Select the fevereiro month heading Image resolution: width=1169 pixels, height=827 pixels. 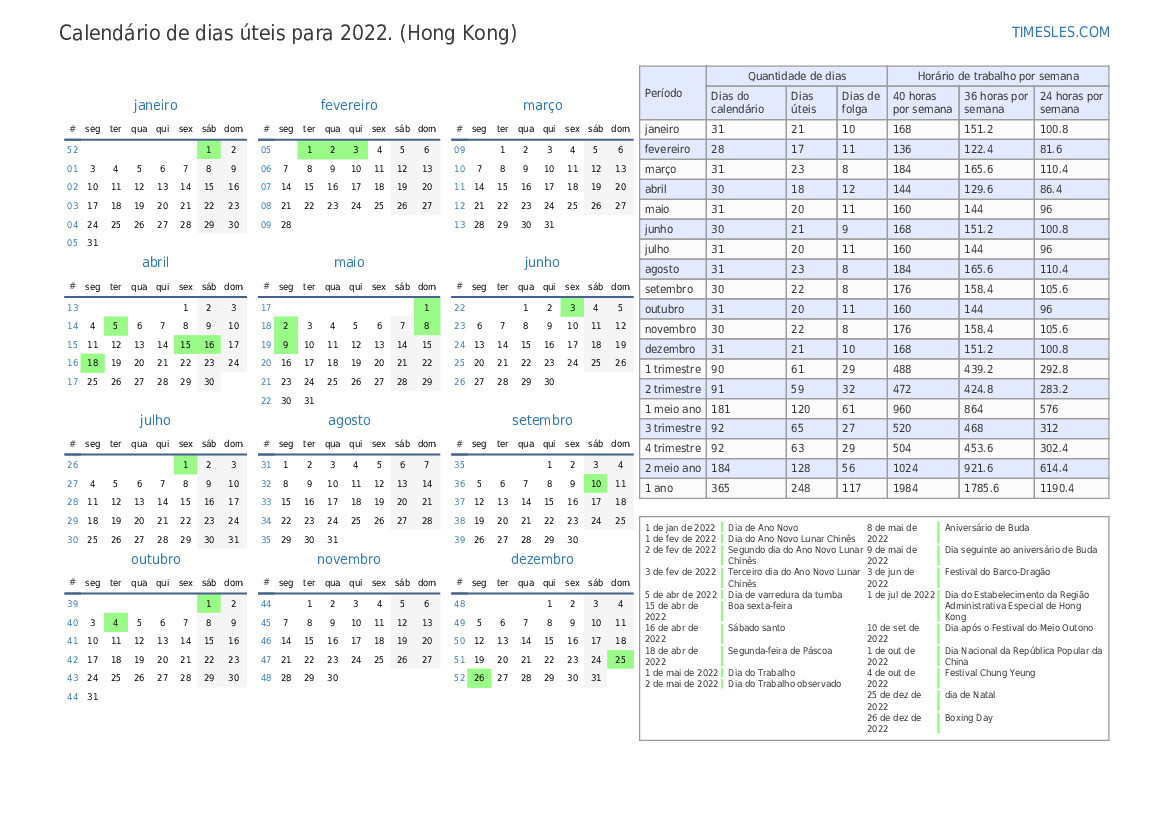tap(349, 105)
